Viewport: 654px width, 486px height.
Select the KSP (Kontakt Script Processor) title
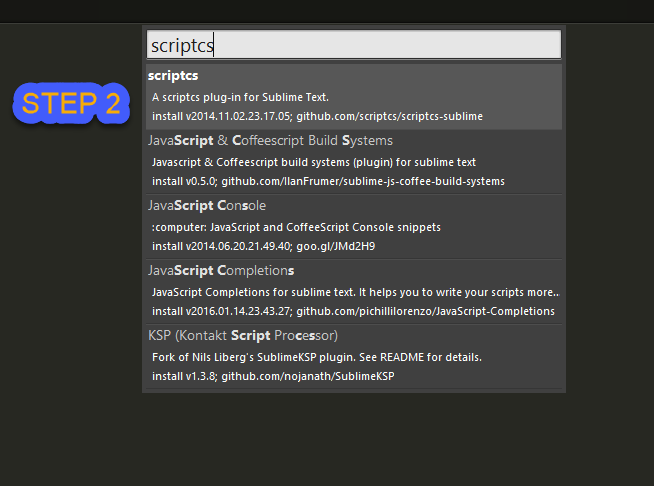coord(243,335)
